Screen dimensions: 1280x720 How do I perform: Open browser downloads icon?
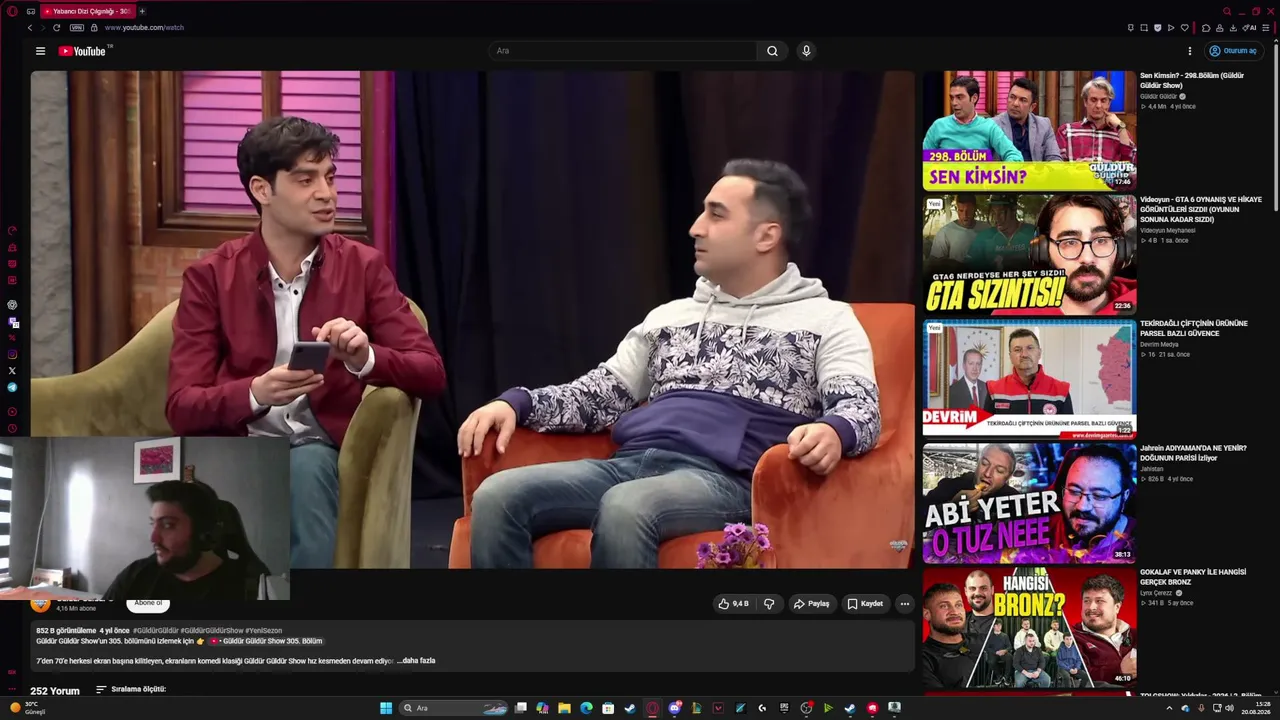click(1233, 28)
